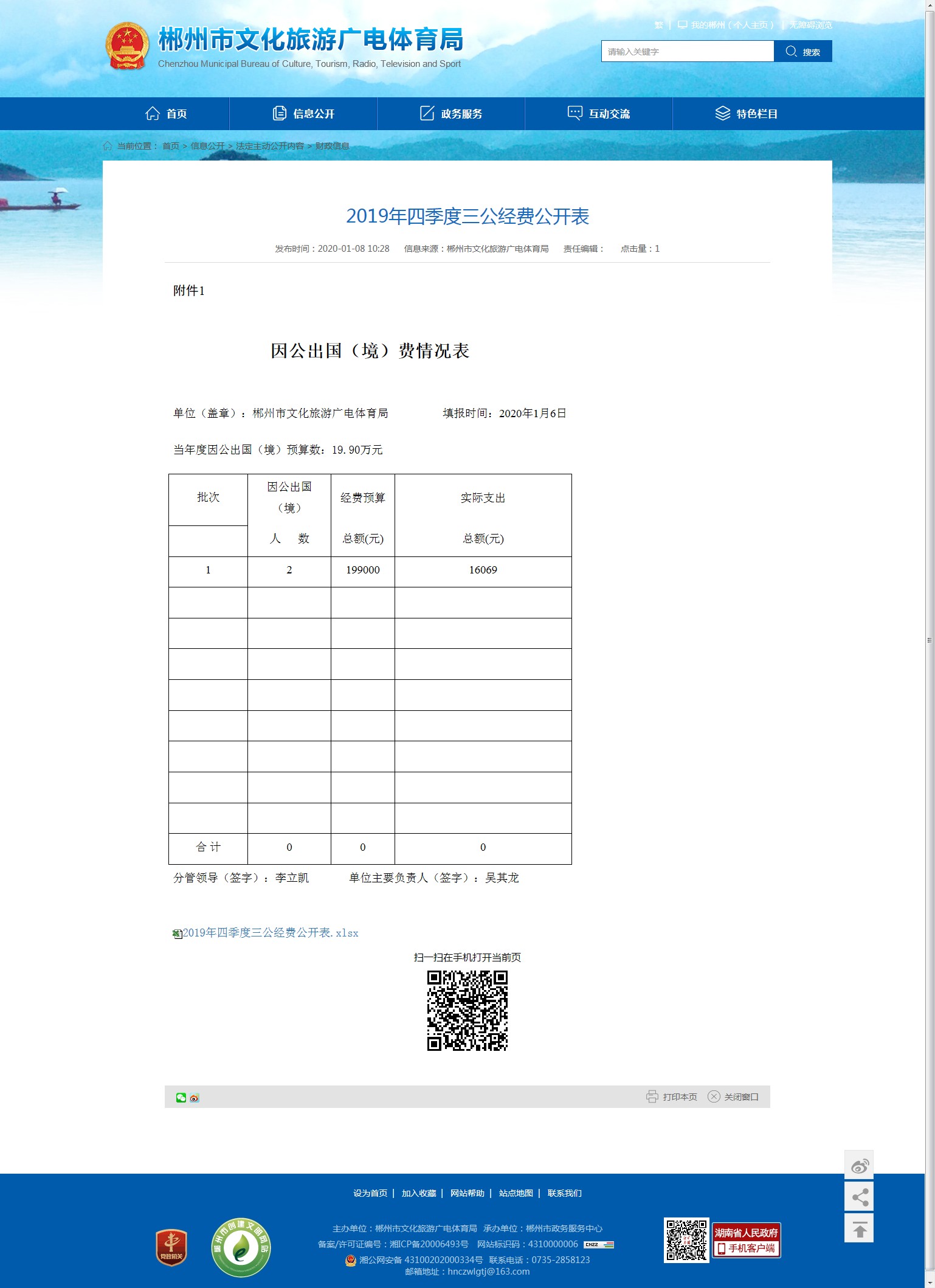
Task: Type in the keyword search field
Action: (687, 52)
